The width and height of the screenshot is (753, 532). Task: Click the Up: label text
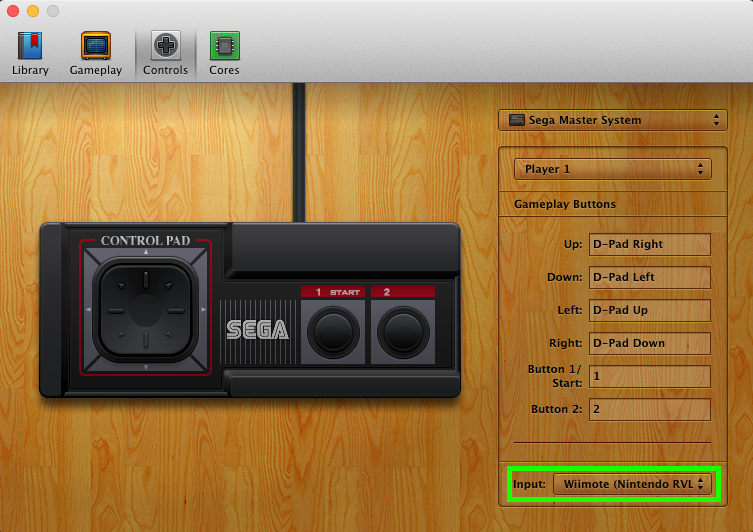tap(573, 244)
